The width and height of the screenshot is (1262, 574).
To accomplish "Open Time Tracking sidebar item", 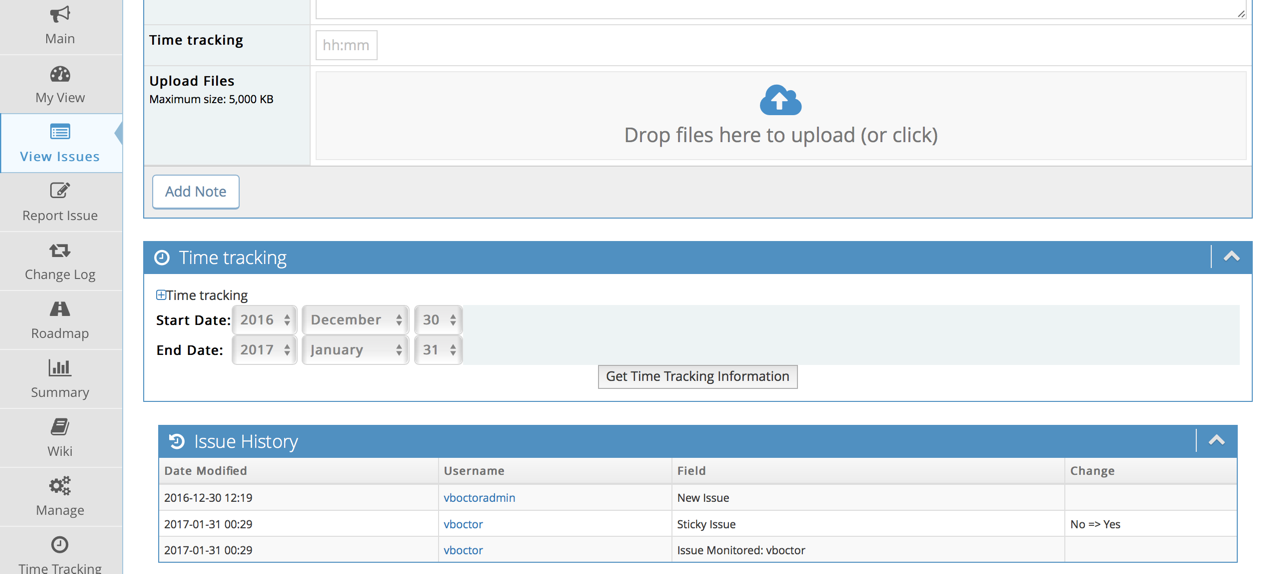I will (x=60, y=555).
